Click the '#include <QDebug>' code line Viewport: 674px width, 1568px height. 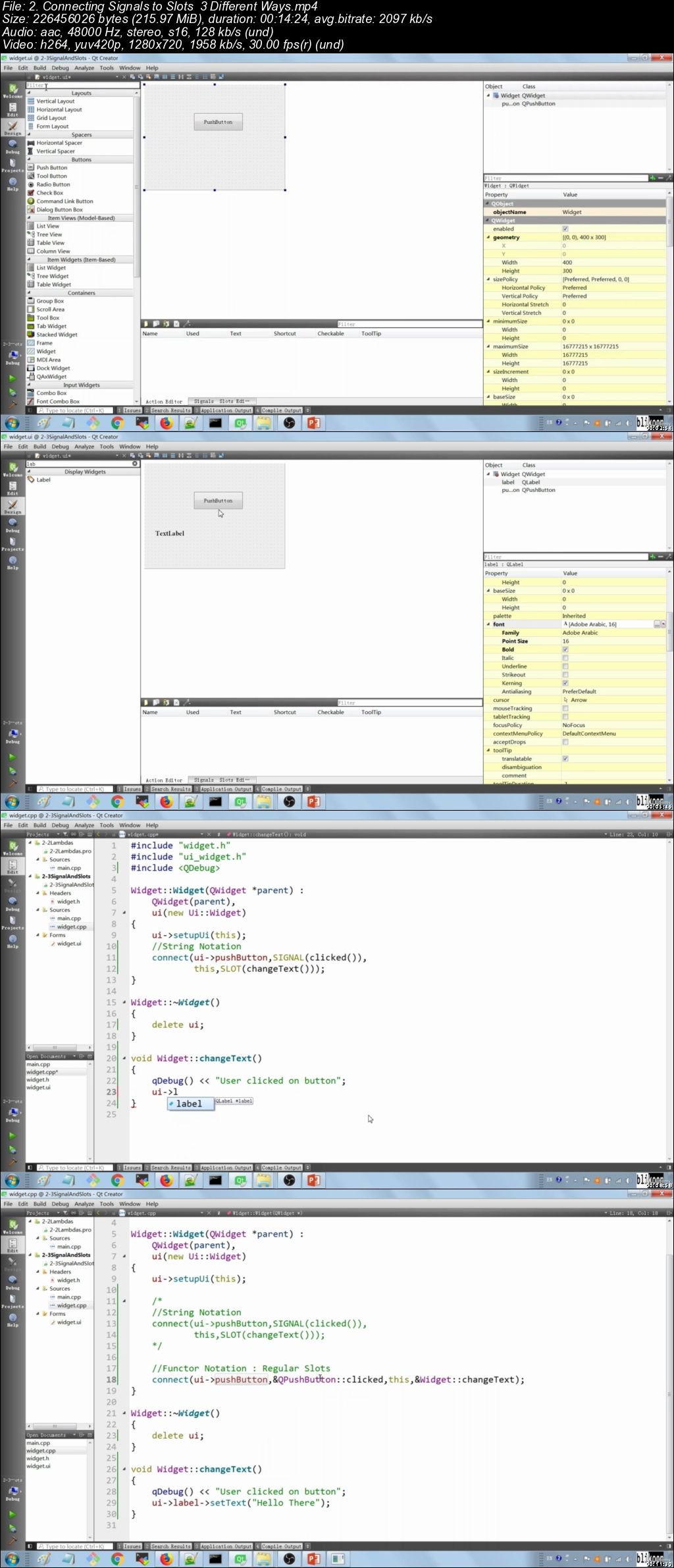[175, 868]
